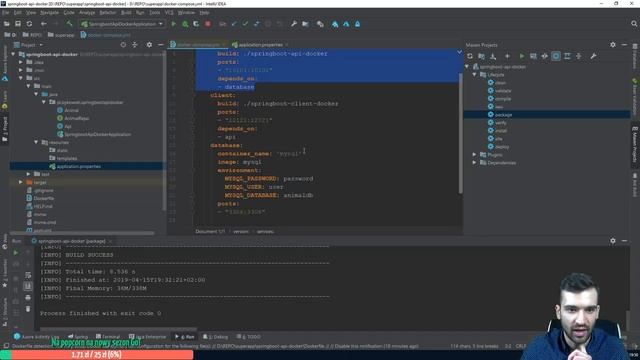Click the red Stop button in main toolbar
This screenshot has width=640, height=360.
[208, 24]
